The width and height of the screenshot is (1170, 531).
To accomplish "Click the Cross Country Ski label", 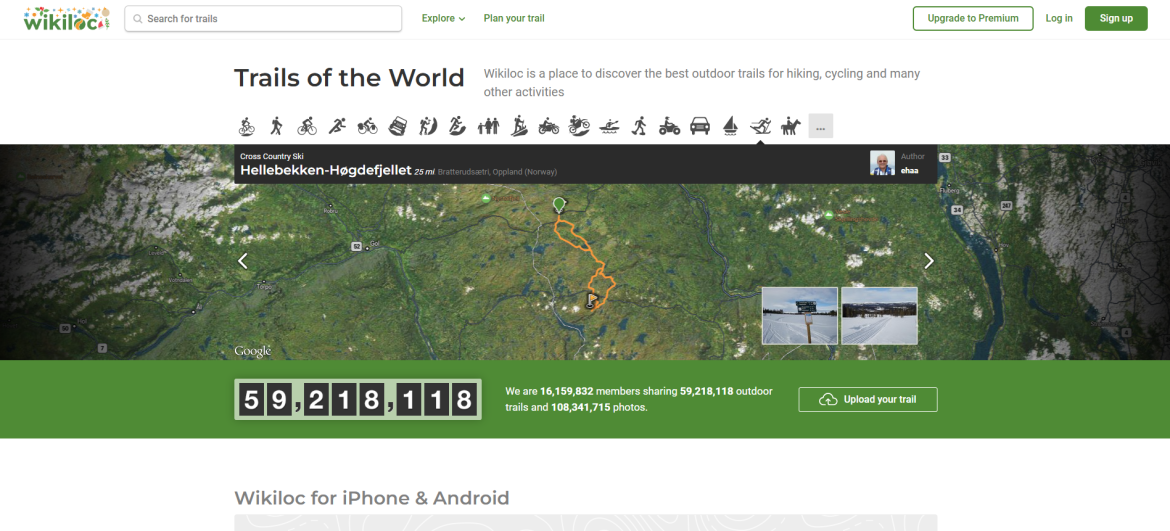I will point(272,157).
